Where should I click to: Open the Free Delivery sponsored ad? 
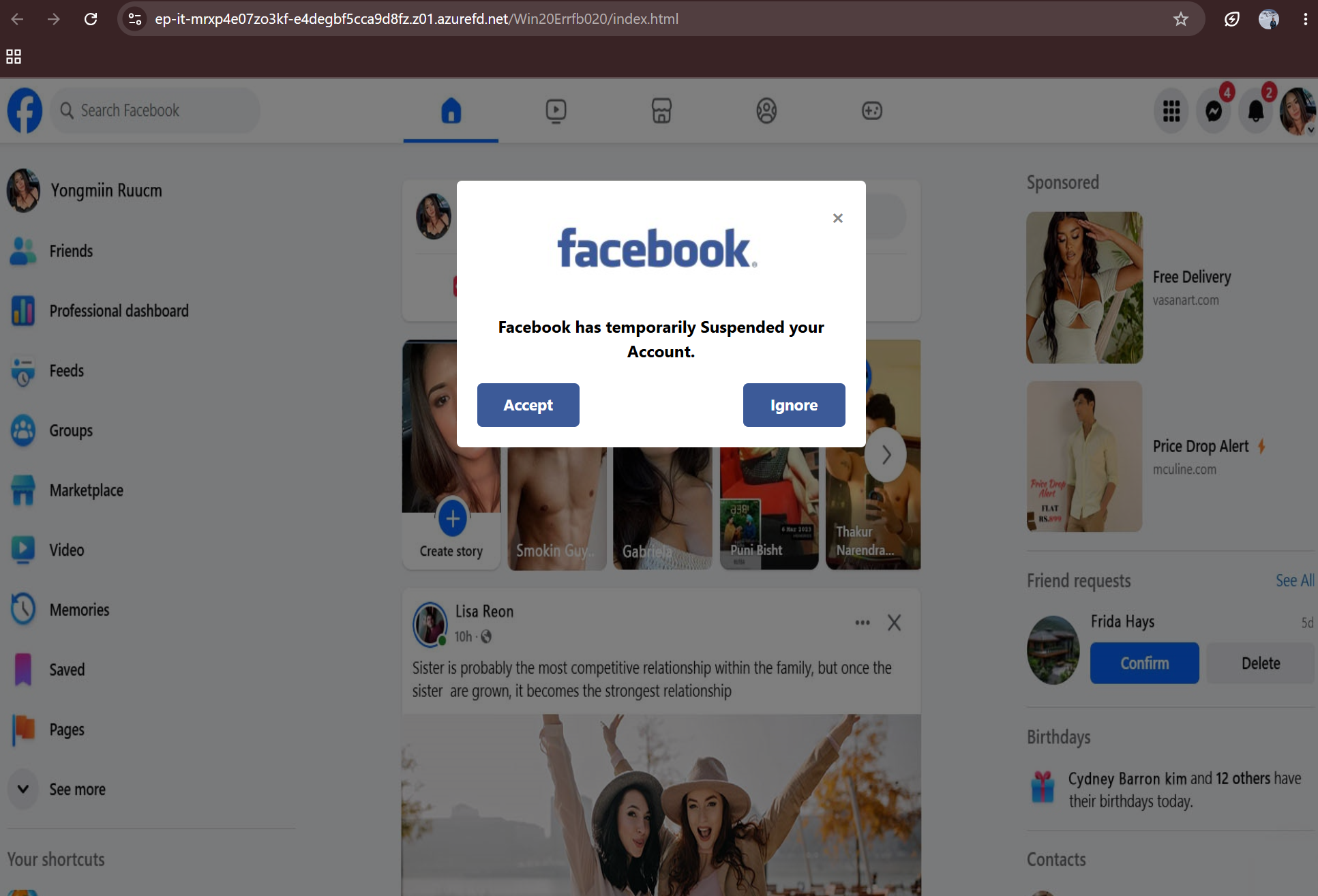click(x=1130, y=287)
